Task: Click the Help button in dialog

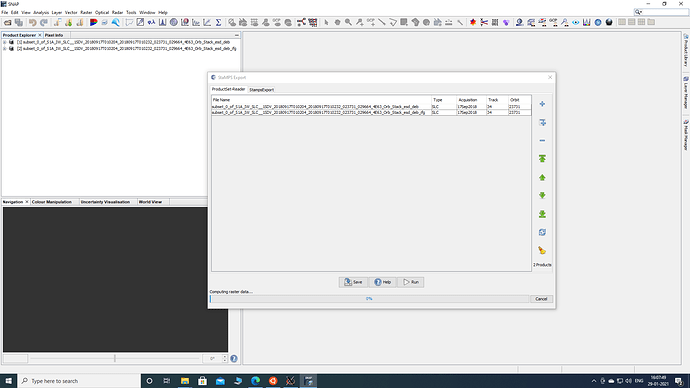Action: tap(382, 282)
